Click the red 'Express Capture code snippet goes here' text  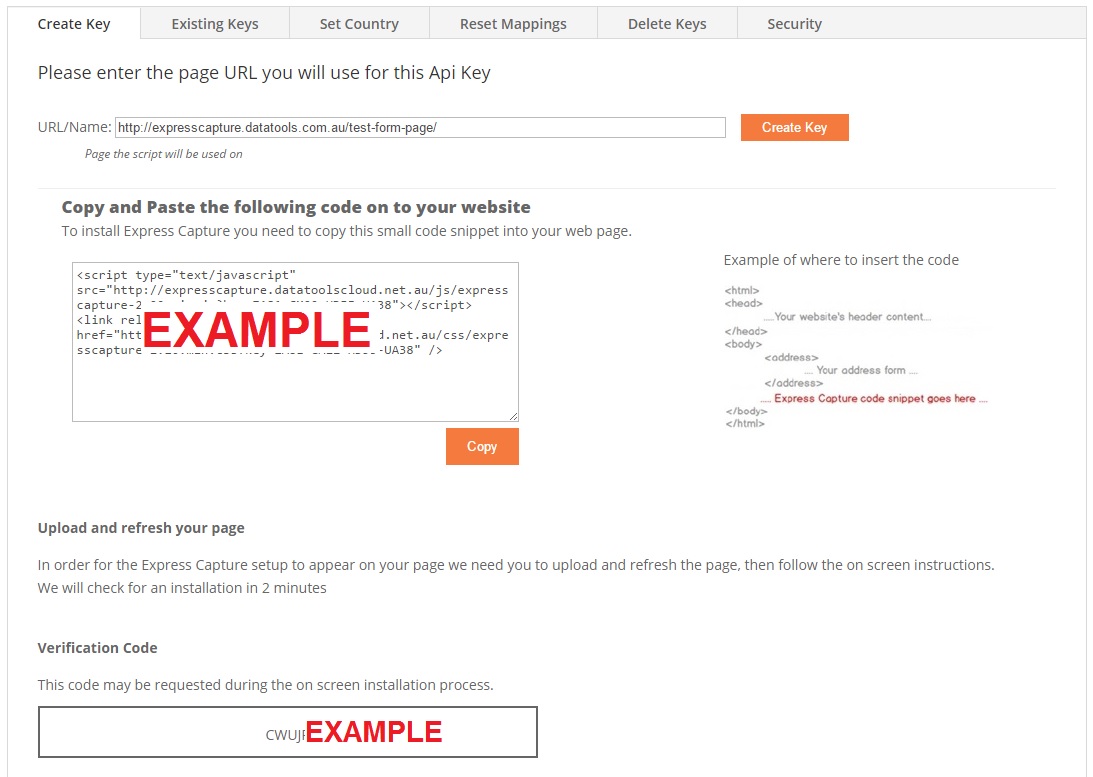pos(875,399)
